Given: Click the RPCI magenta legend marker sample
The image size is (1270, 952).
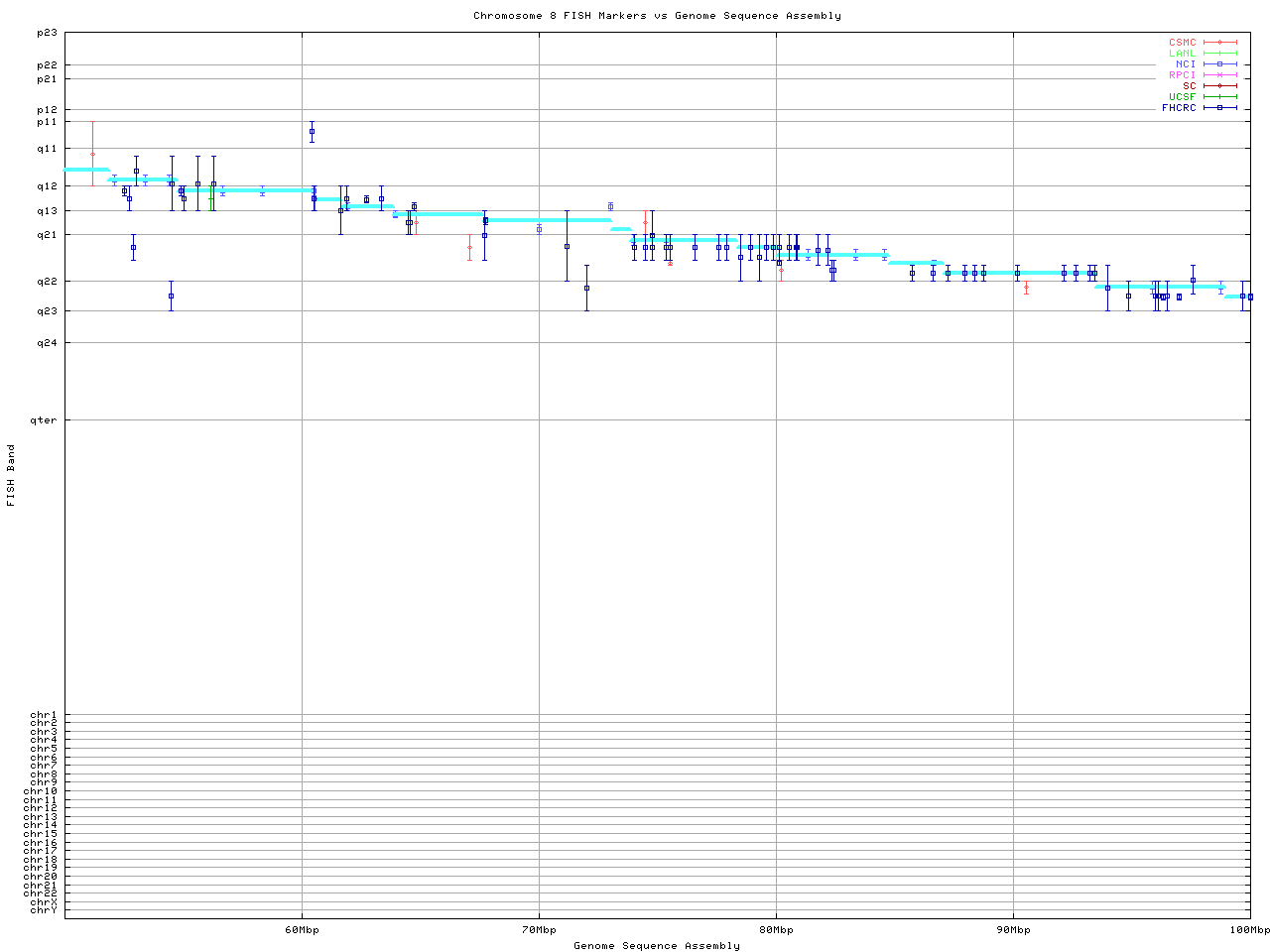Looking at the screenshot, I should tap(1219, 75).
